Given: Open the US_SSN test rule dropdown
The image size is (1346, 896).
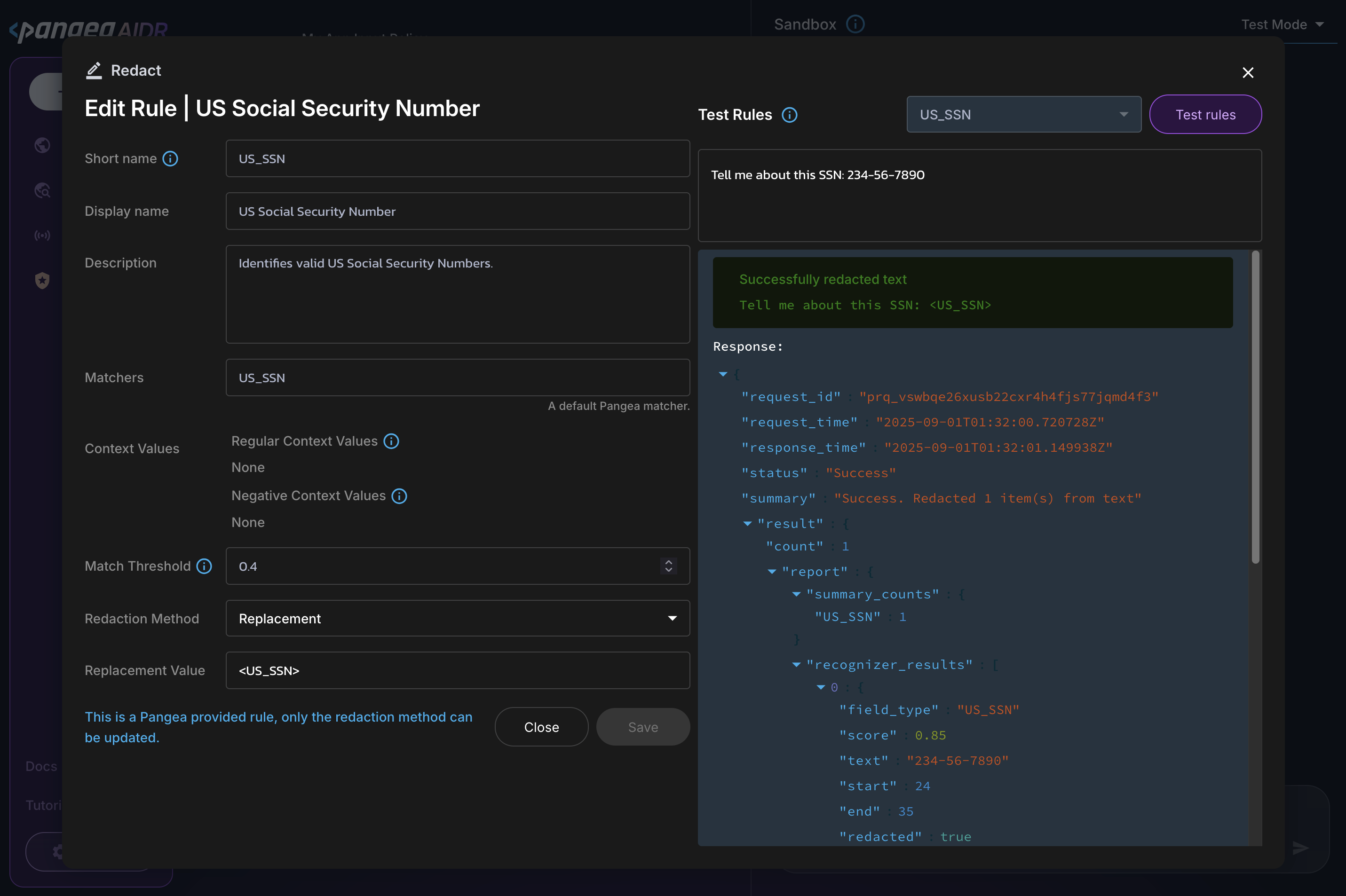Looking at the screenshot, I should tap(1024, 114).
